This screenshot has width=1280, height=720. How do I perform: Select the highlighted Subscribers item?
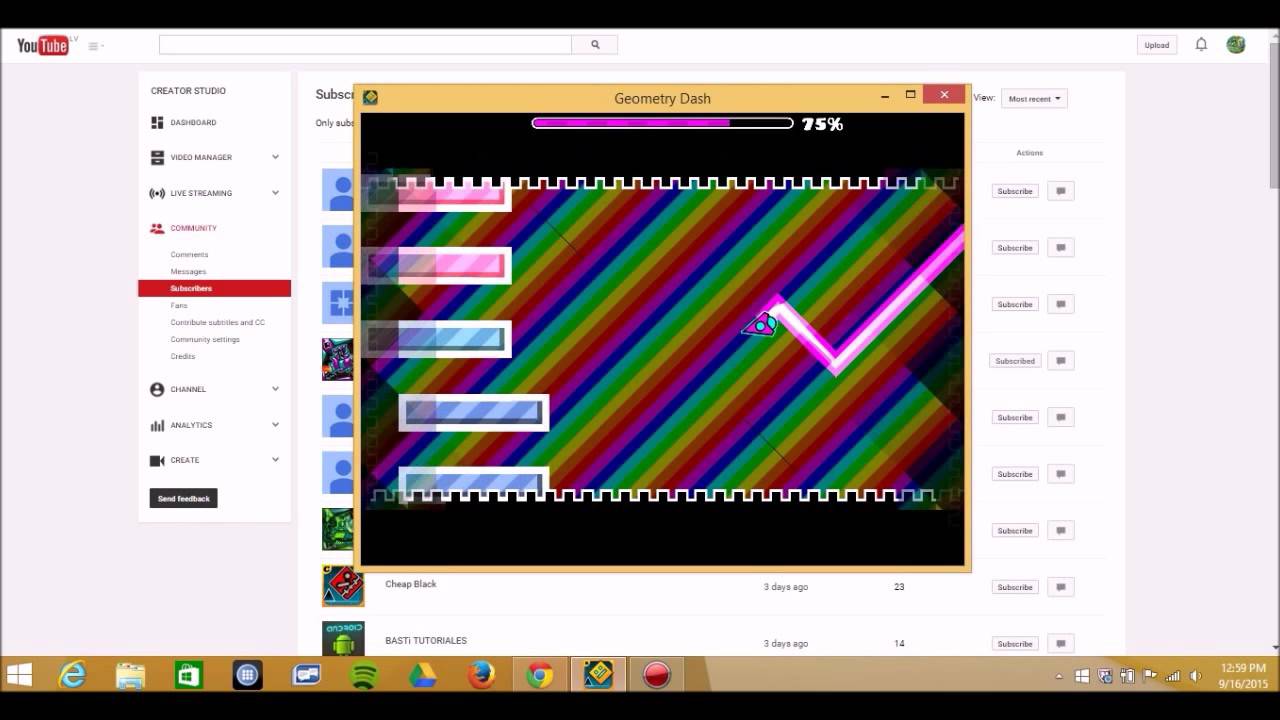(214, 288)
